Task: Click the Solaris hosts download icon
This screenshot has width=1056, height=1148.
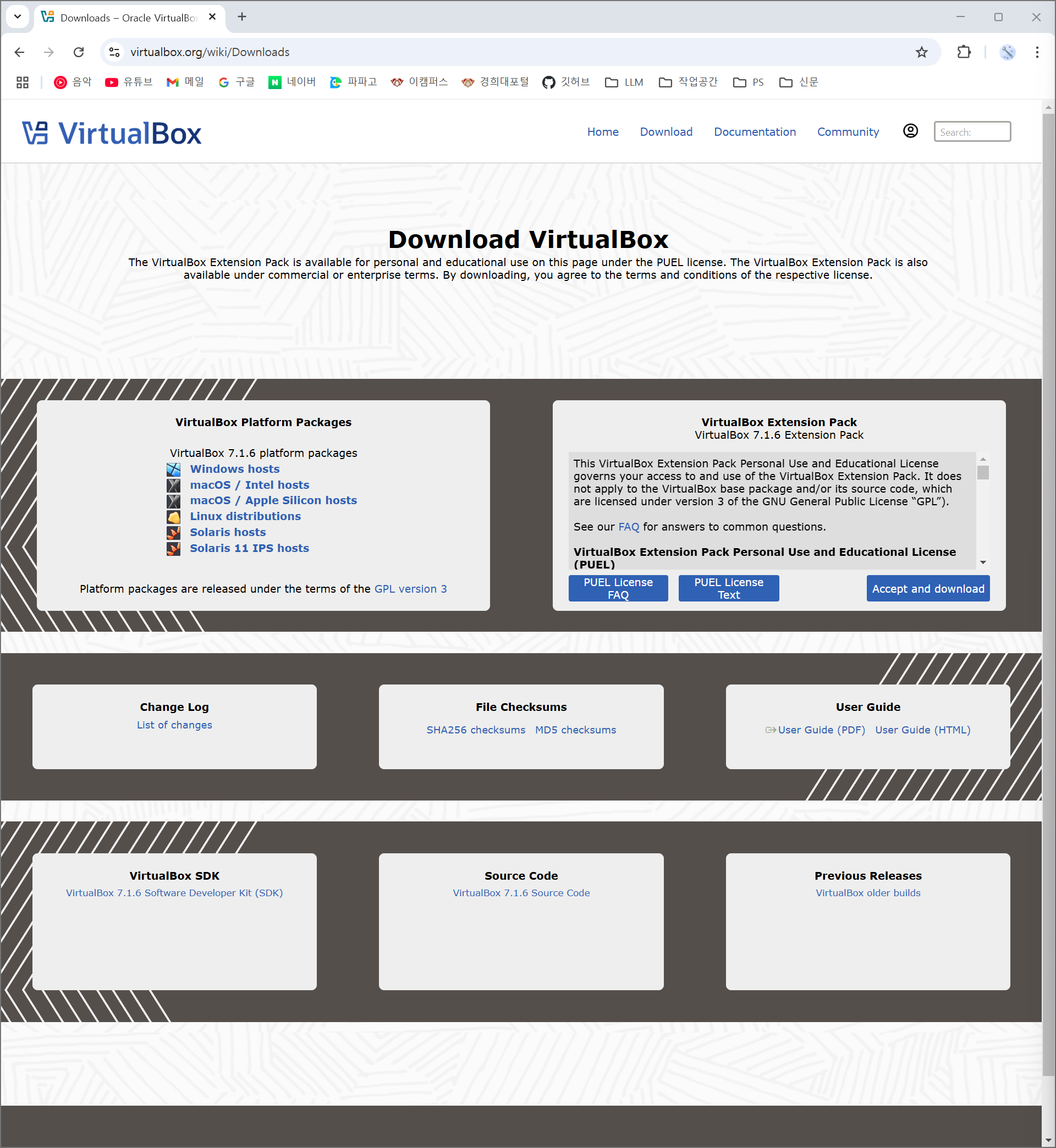Action: (x=173, y=531)
